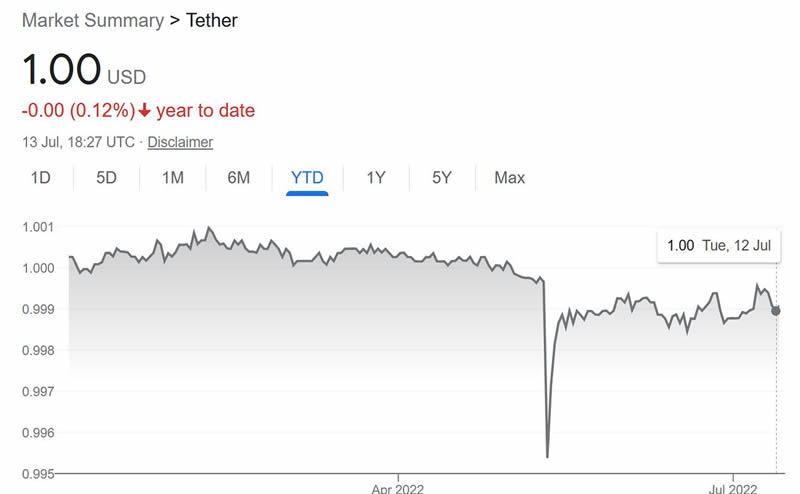Switch to the 1D time range tab
The width and height of the screenshot is (800, 494).
click(40, 178)
